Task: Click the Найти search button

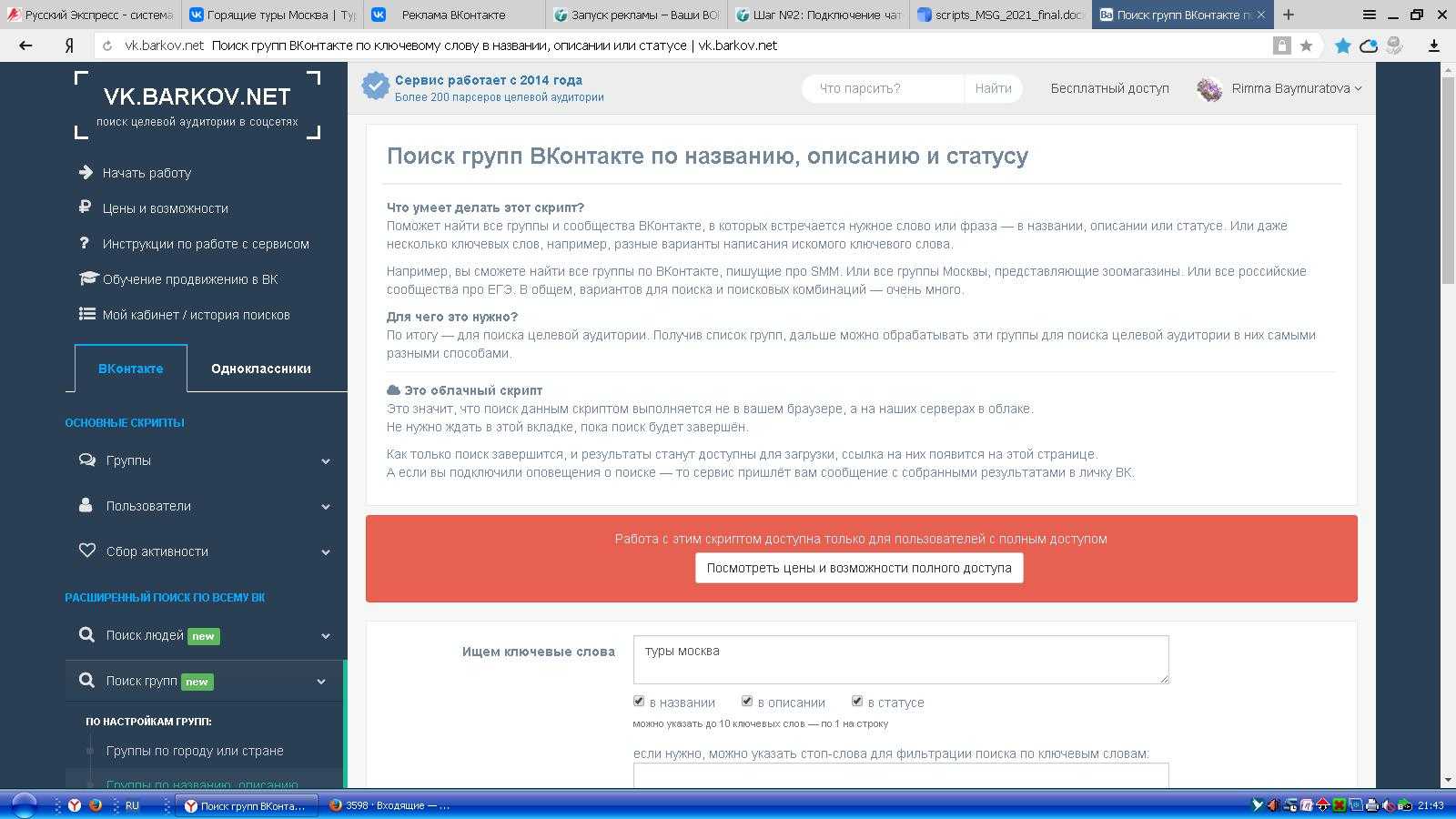Action: 993,88
